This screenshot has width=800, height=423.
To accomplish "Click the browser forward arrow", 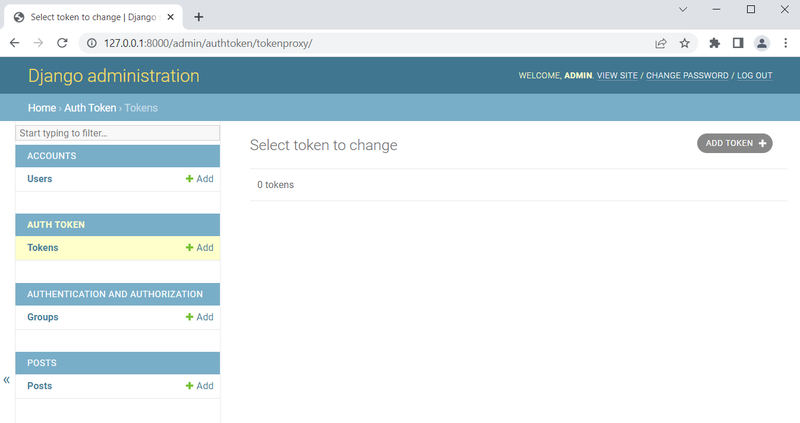I will pos(38,43).
